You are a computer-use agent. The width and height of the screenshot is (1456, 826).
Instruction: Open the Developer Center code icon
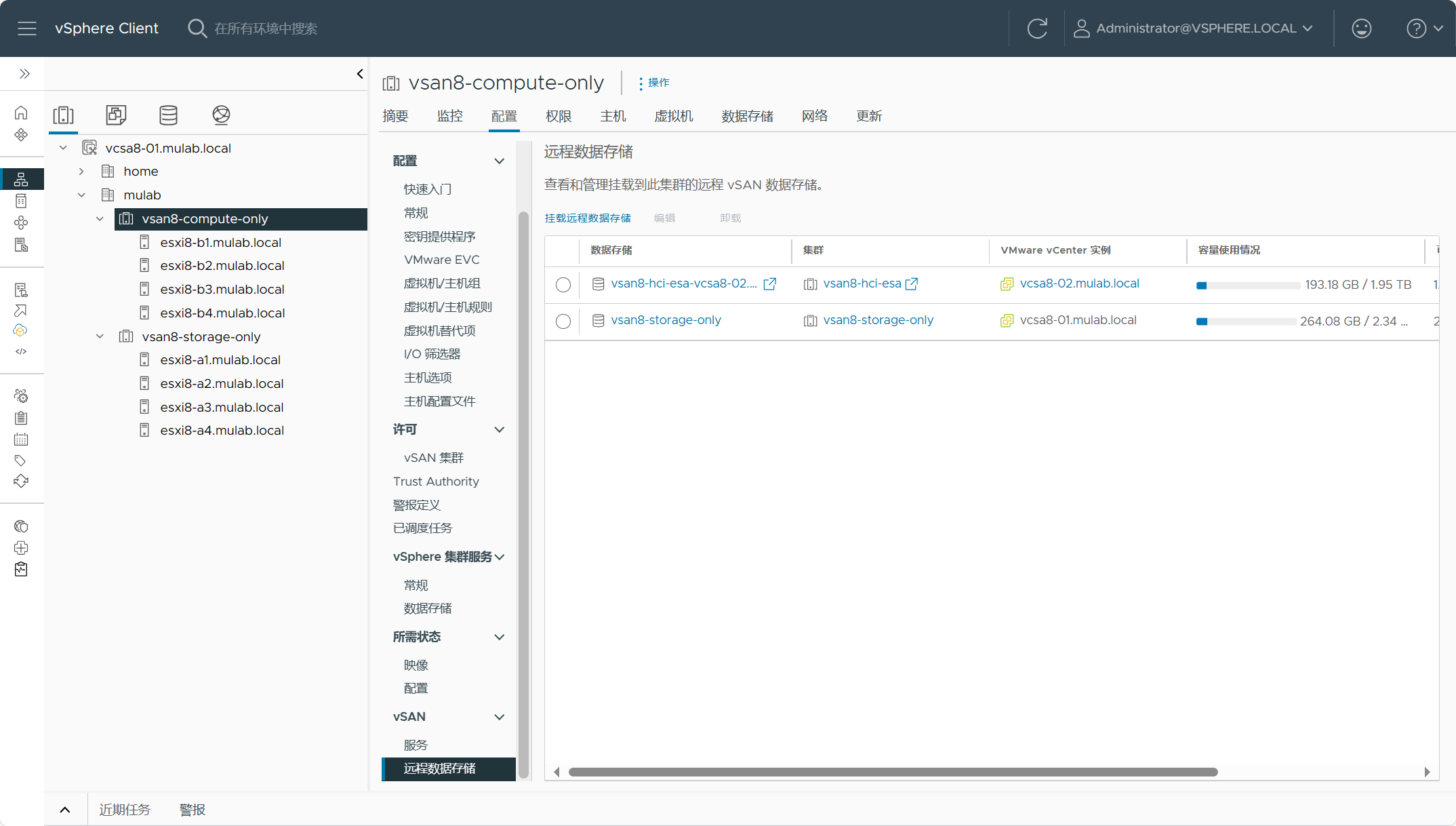pos(21,351)
